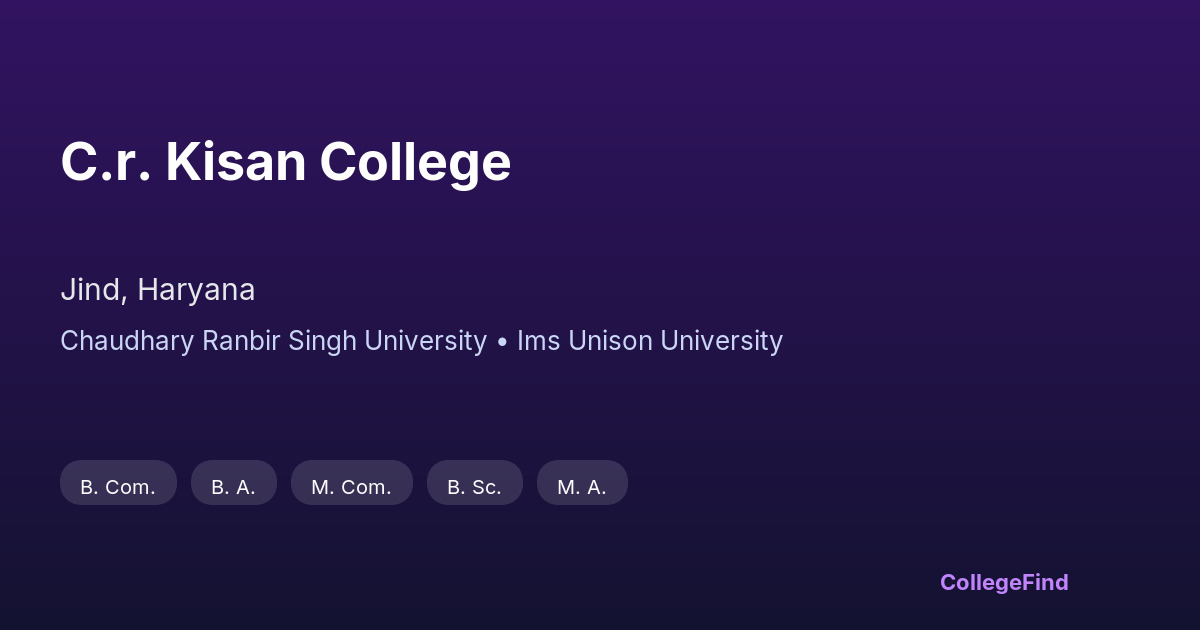This screenshot has height=630, width=1200.
Task: Click the word Haryana
Action: (196, 290)
